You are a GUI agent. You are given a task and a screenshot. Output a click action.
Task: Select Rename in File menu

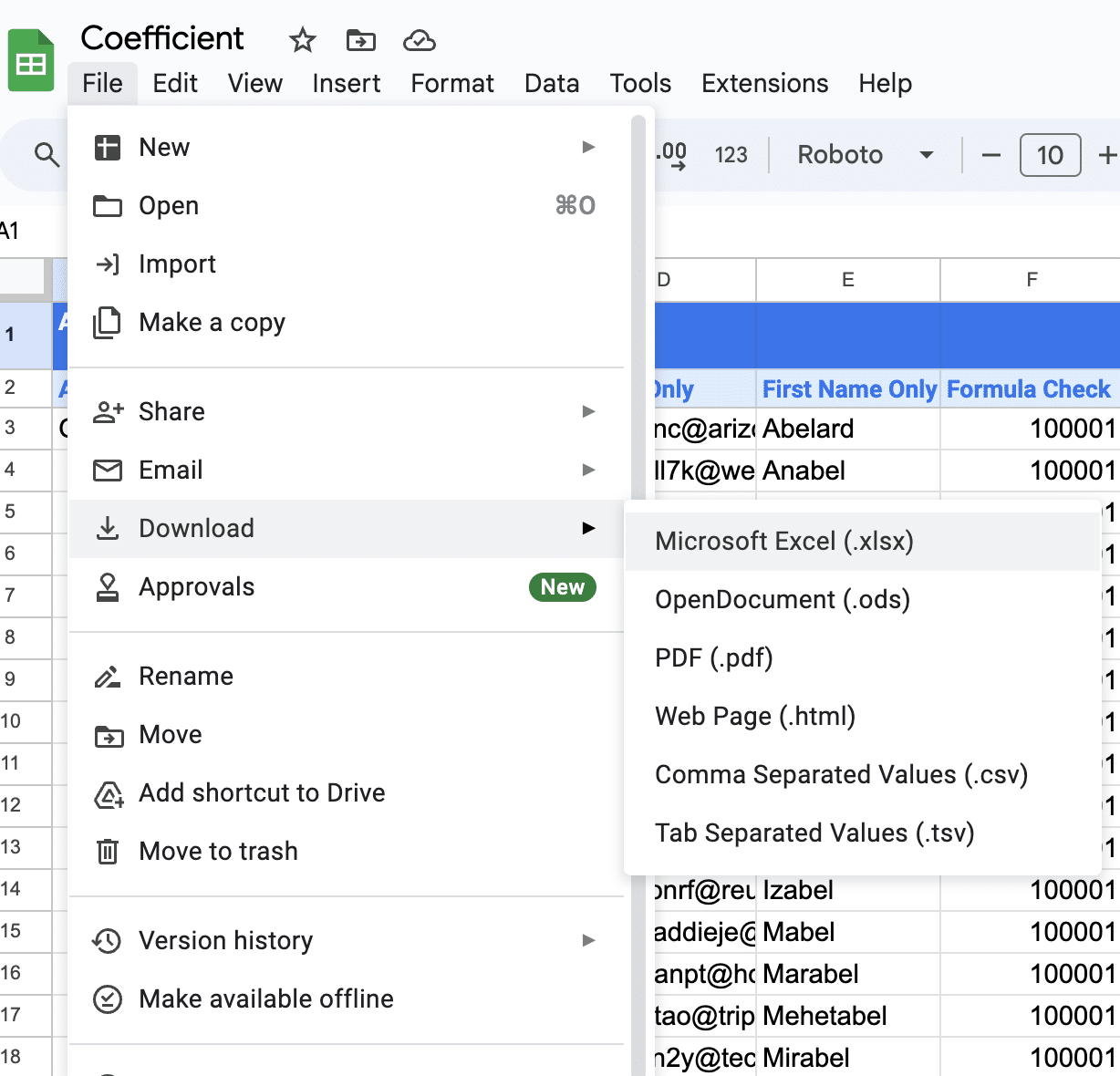tap(347, 676)
